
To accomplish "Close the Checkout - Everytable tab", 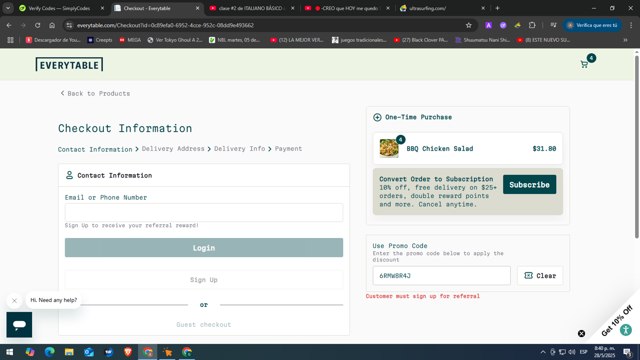I will coord(198,8).
